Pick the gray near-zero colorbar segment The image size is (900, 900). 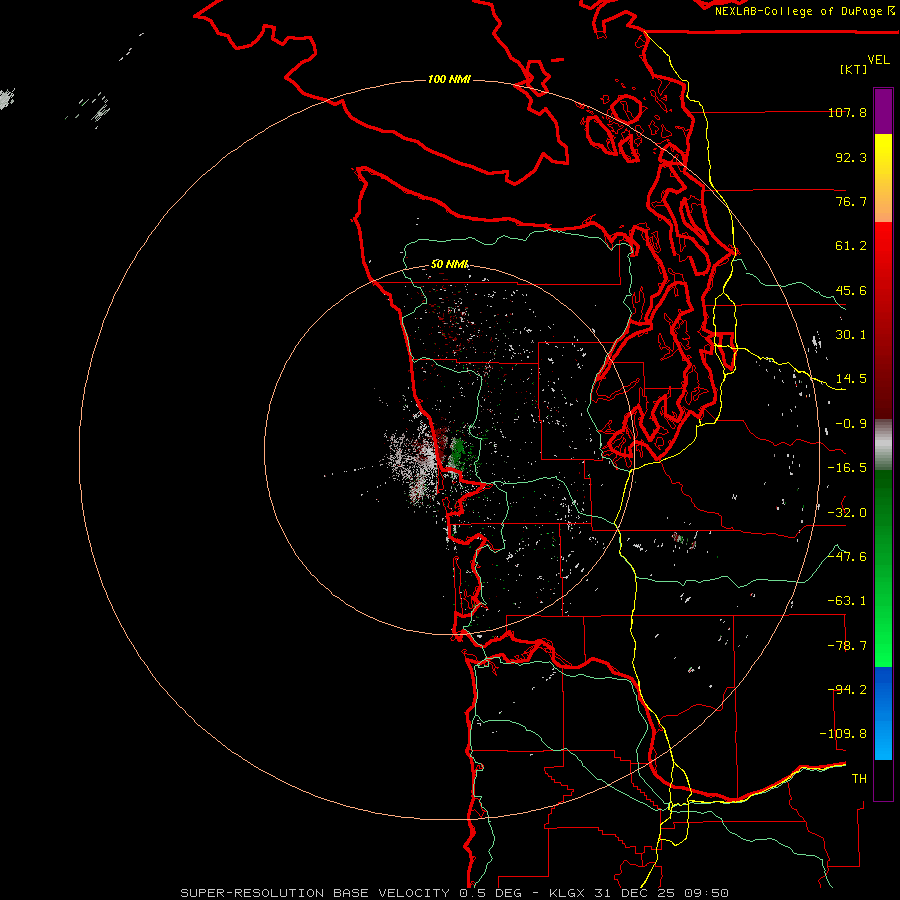click(x=883, y=442)
